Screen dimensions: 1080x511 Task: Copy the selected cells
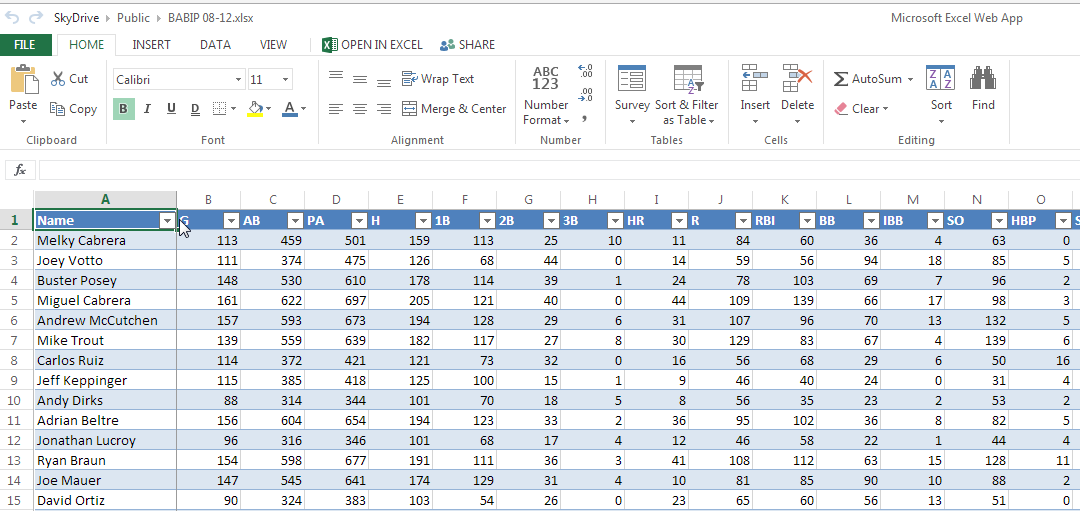73,109
